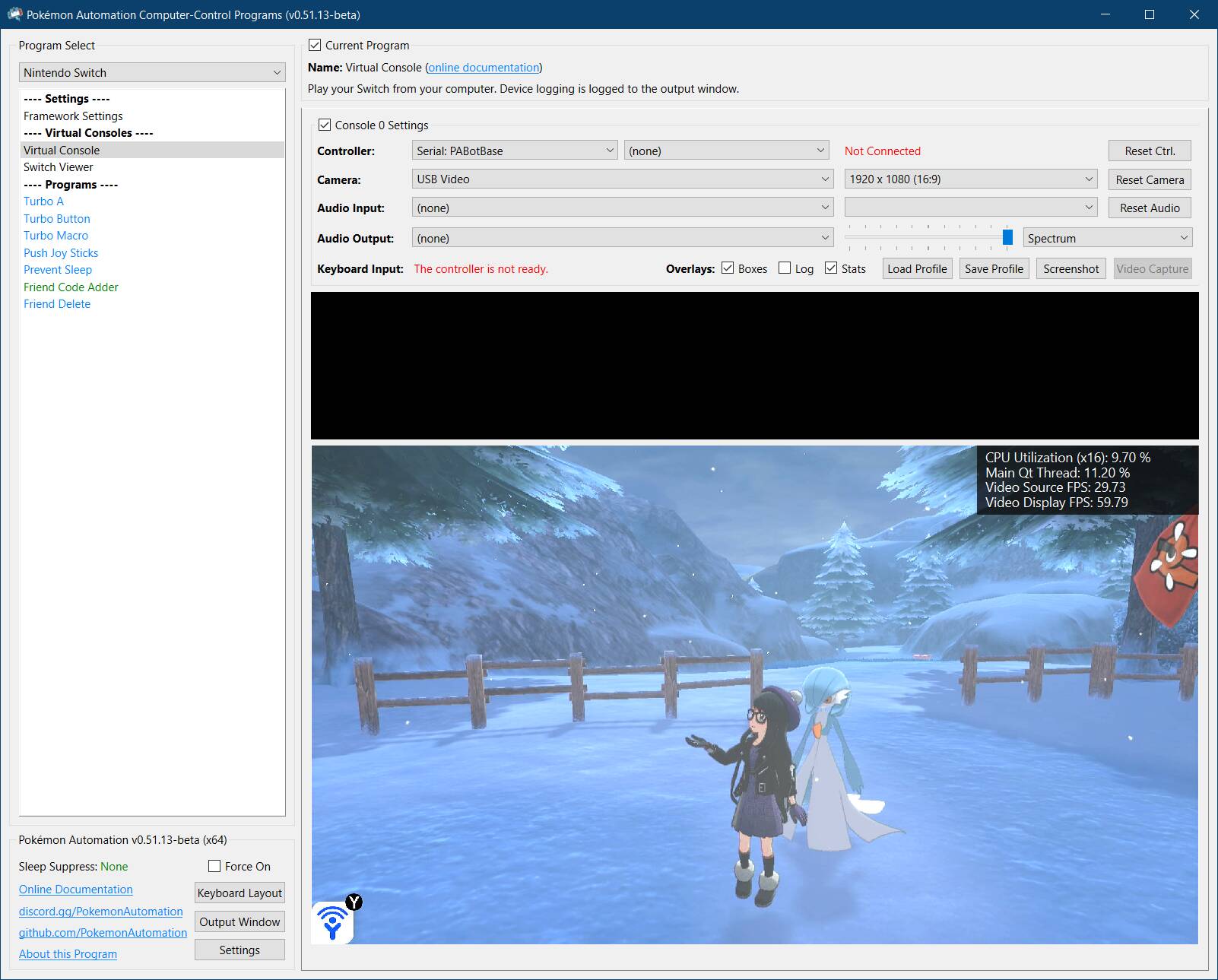1218x980 pixels.
Task: Click the Reset Camera button
Action: [x=1149, y=179]
